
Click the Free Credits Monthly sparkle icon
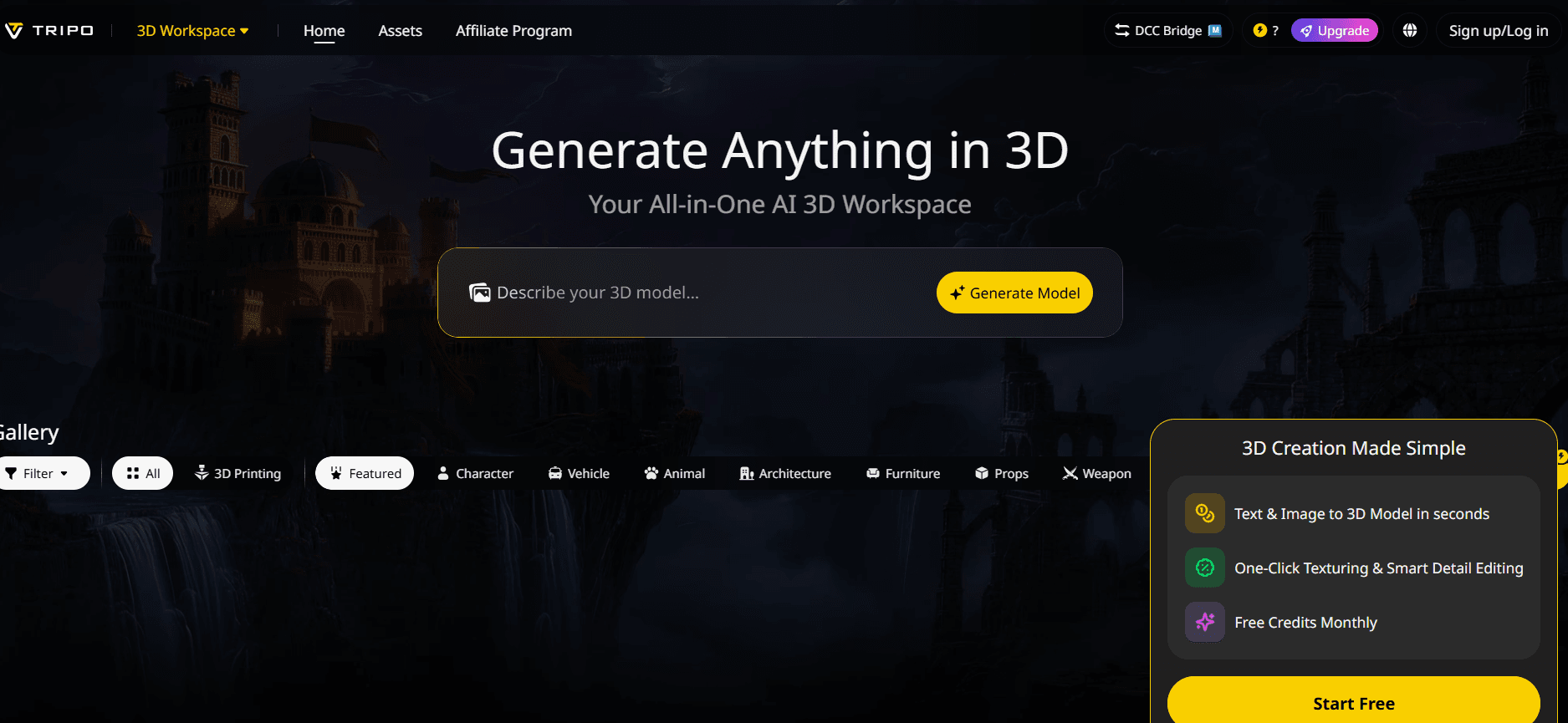point(1204,623)
